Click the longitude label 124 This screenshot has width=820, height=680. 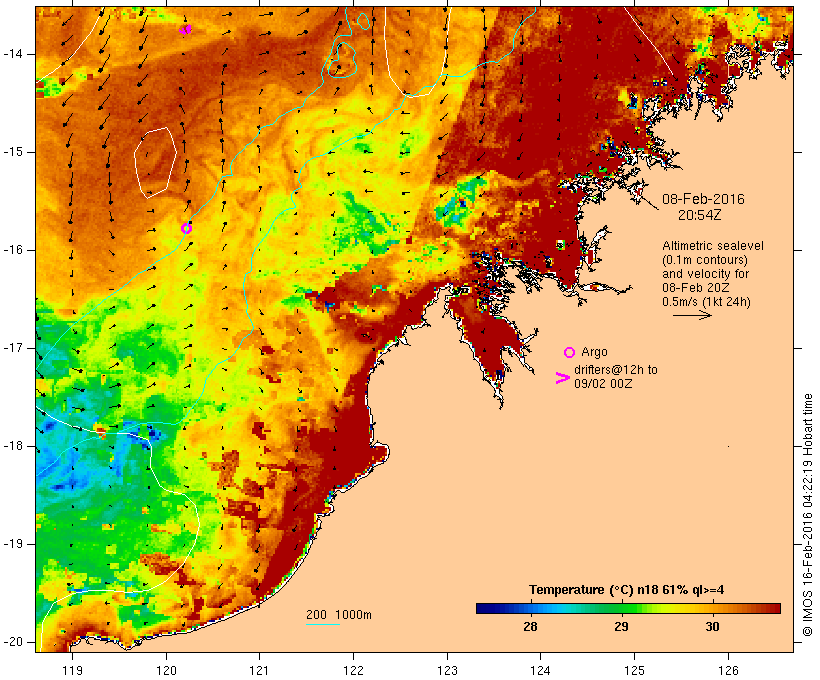pos(541,670)
